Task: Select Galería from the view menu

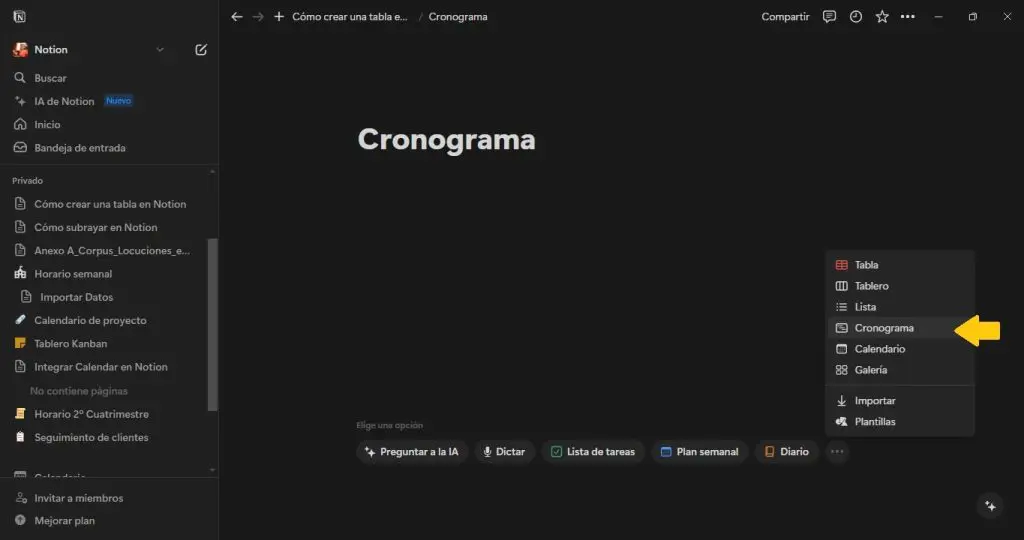Action: click(x=900, y=370)
